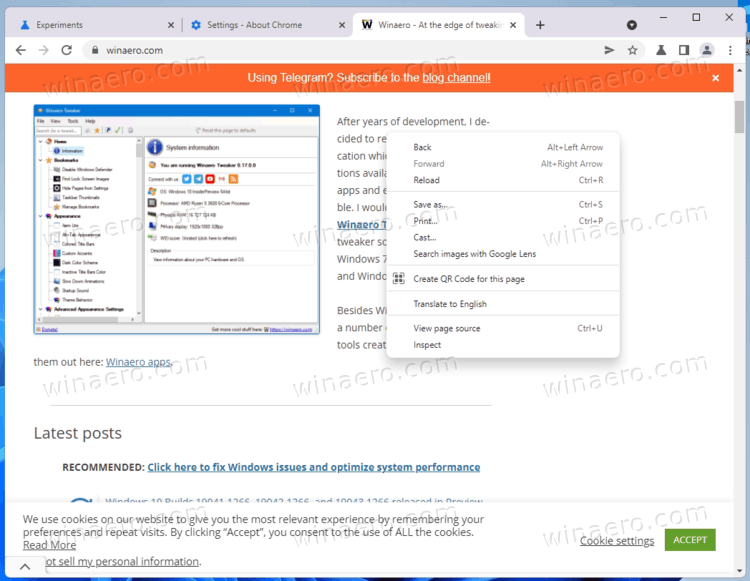Click the Latest posts heading
Image resolution: width=750 pixels, height=581 pixels.
(77, 433)
